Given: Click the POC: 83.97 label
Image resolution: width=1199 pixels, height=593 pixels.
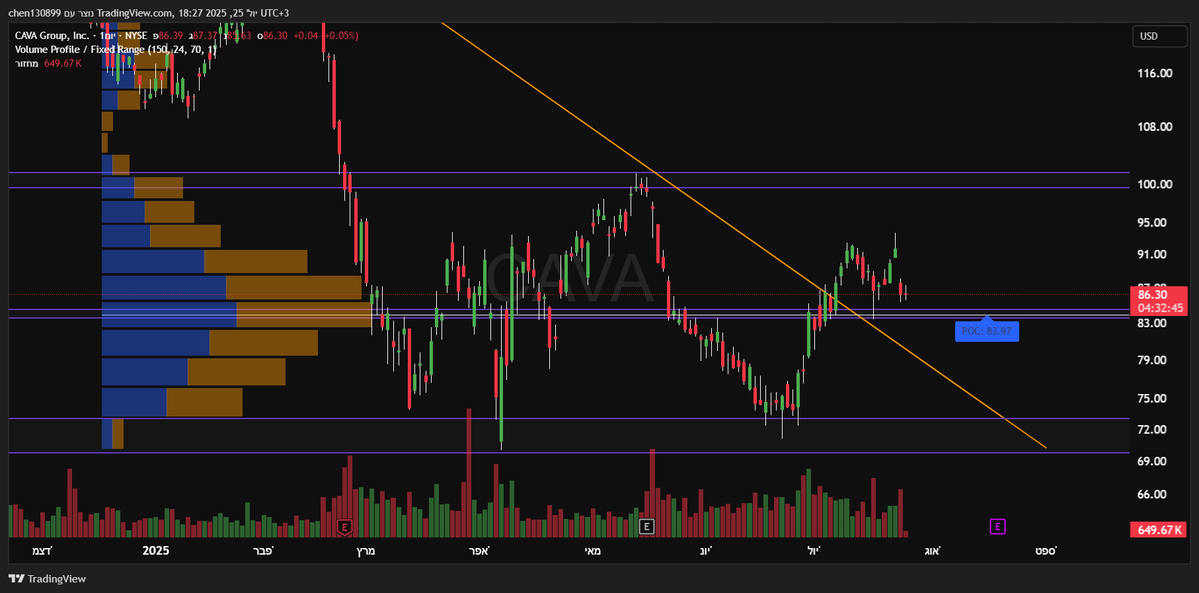Looking at the screenshot, I should point(986,331).
